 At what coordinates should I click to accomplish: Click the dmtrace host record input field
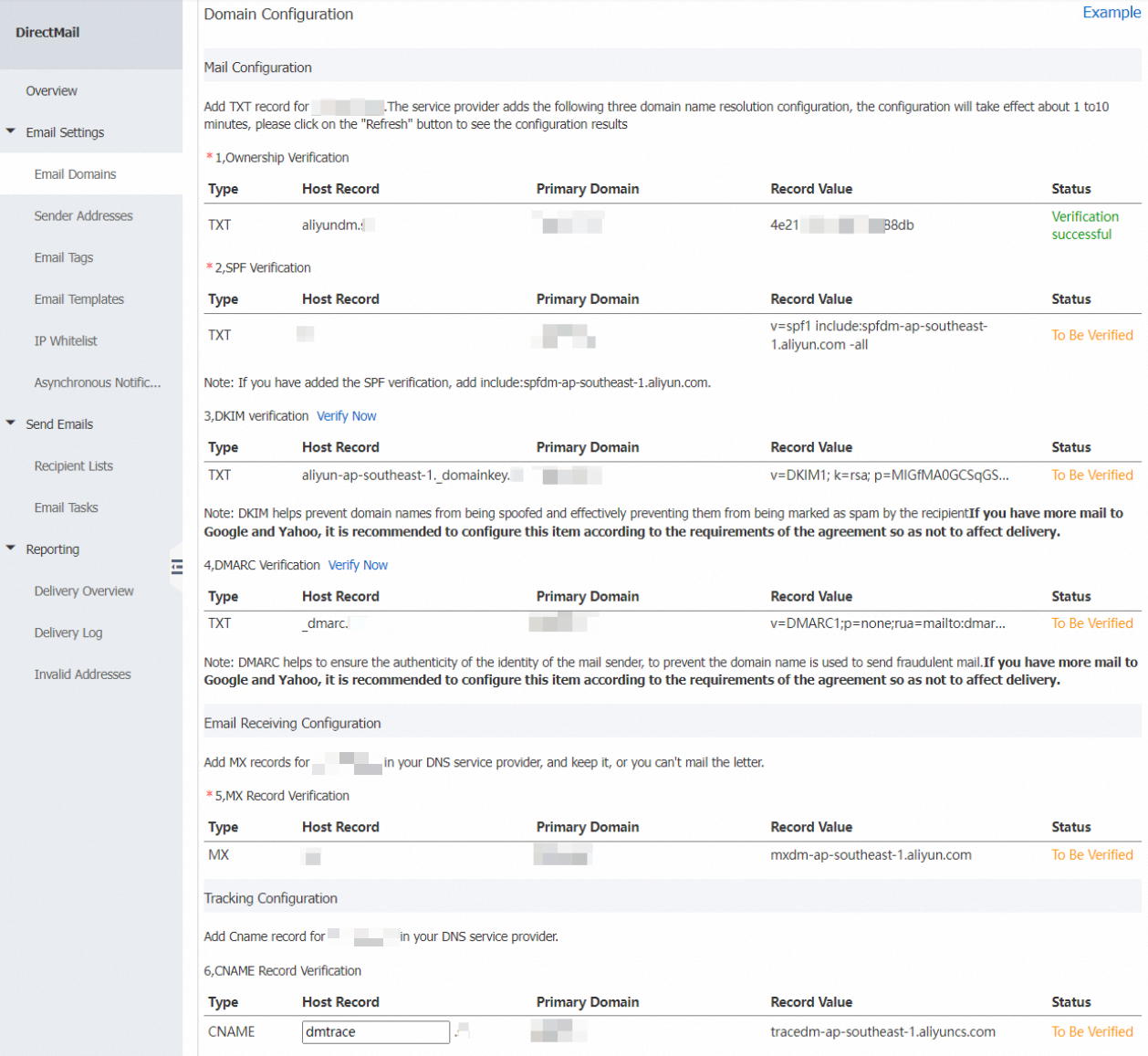coord(376,1032)
